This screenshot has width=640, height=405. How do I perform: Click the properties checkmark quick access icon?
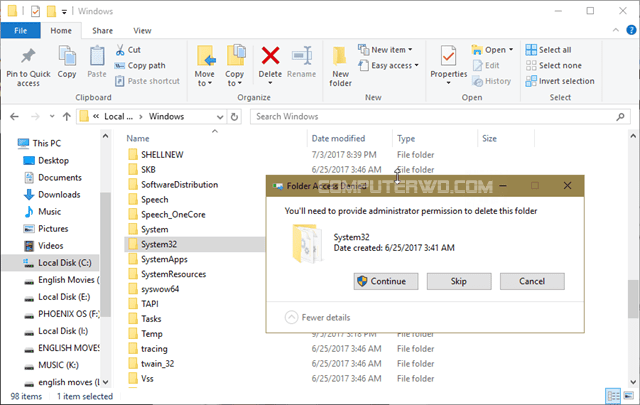coord(36,11)
